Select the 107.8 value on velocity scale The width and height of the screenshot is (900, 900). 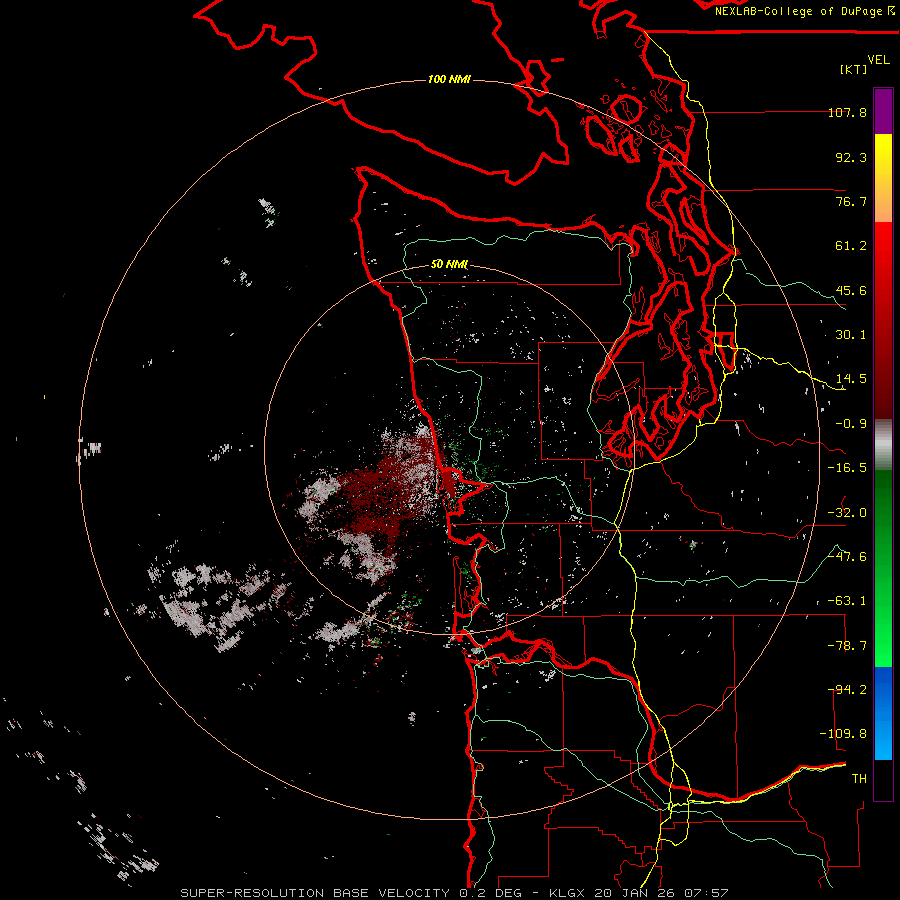point(847,112)
